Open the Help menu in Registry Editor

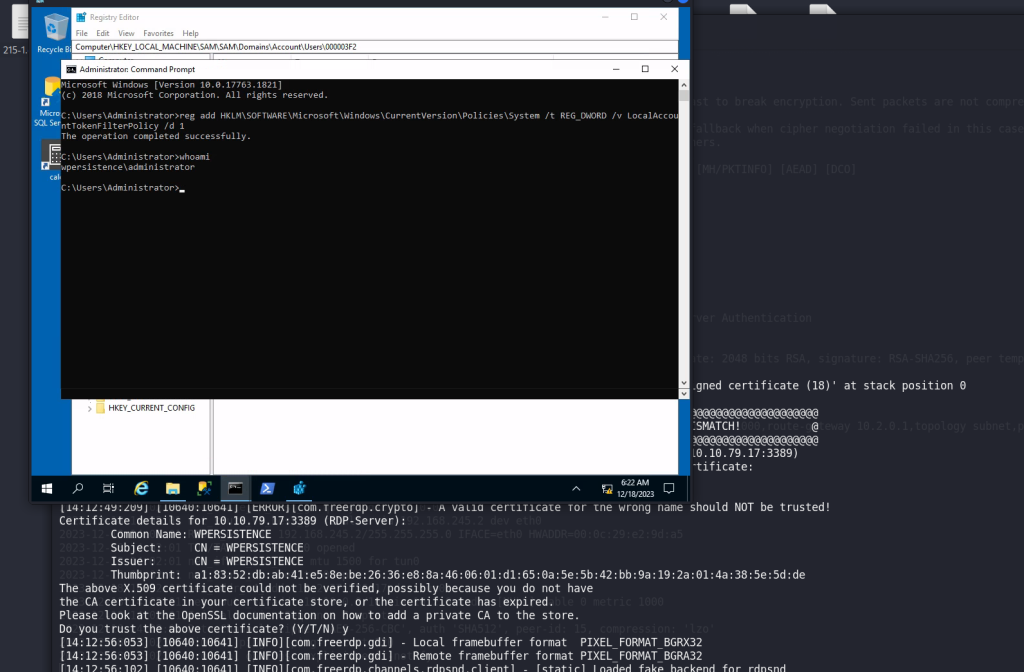click(x=190, y=33)
